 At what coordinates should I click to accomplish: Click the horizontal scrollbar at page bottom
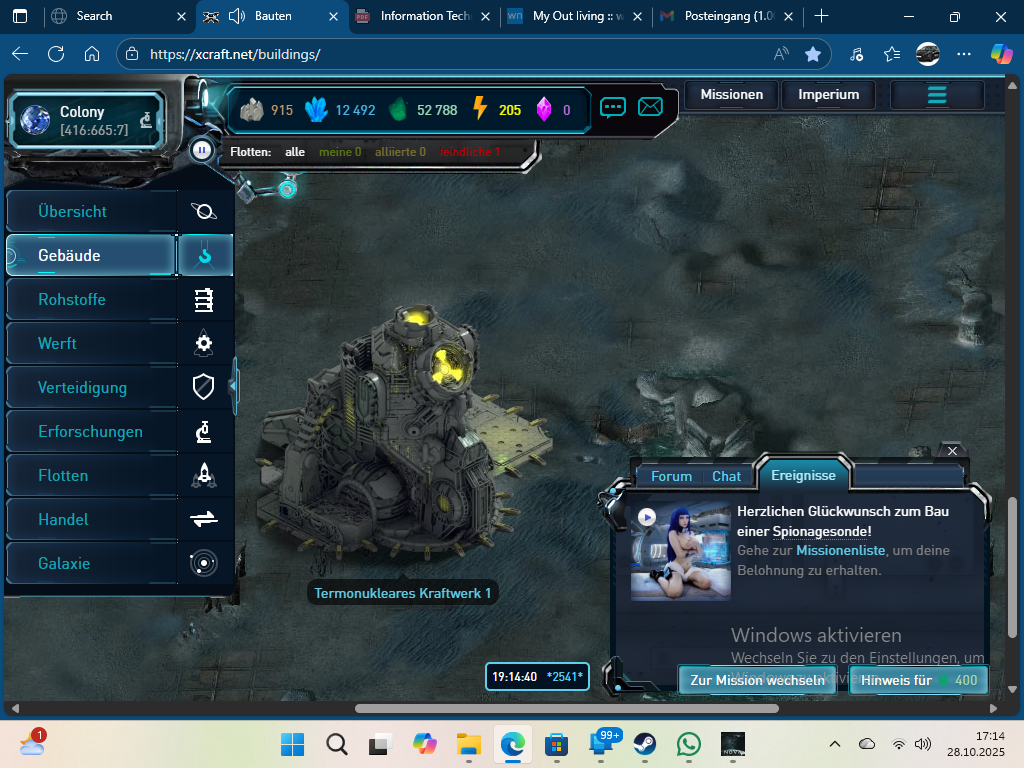pyautogui.click(x=565, y=709)
